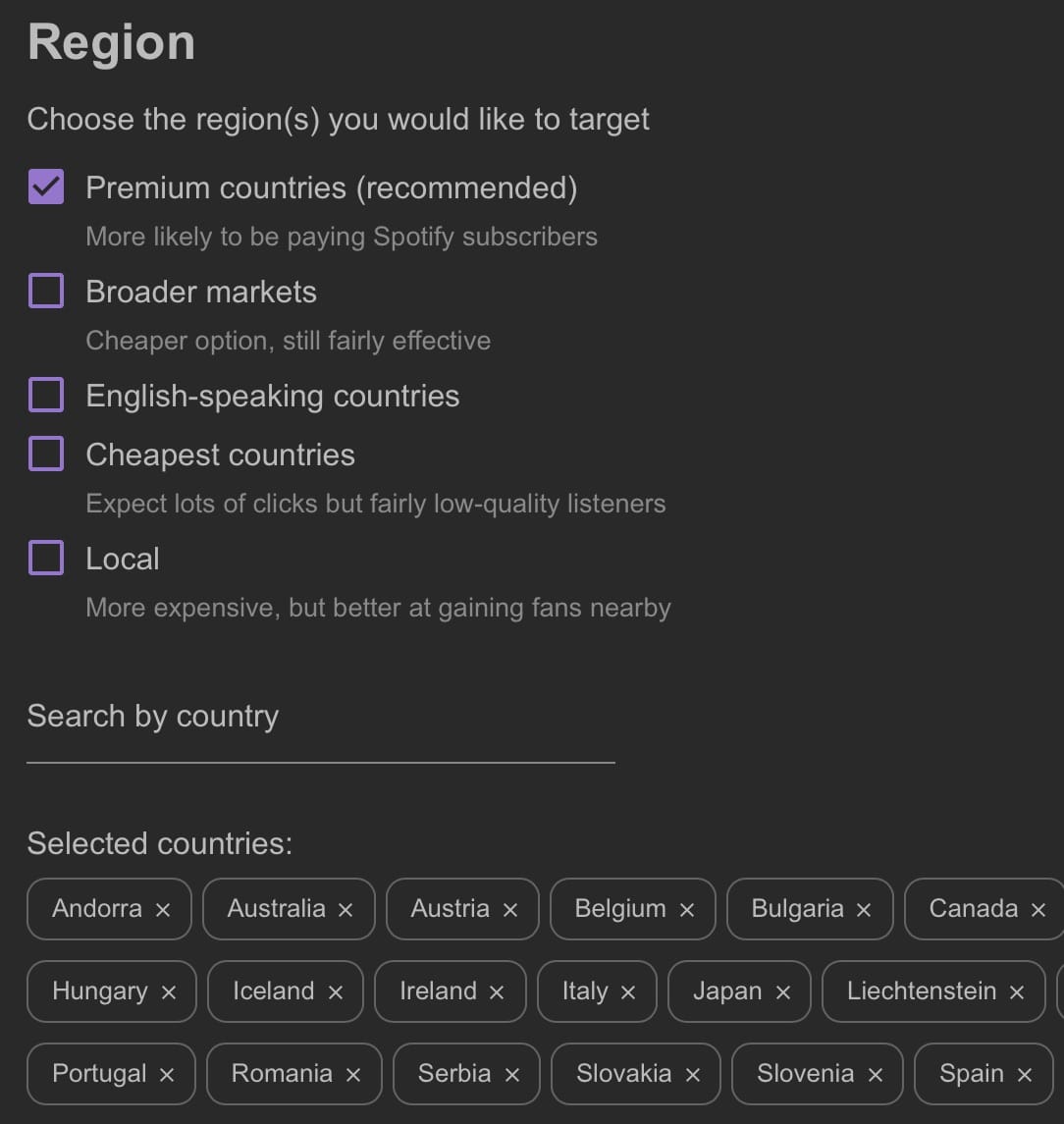1064x1124 pixels.
Task: Click the X on the Serbia chip
Action: 512,1075
